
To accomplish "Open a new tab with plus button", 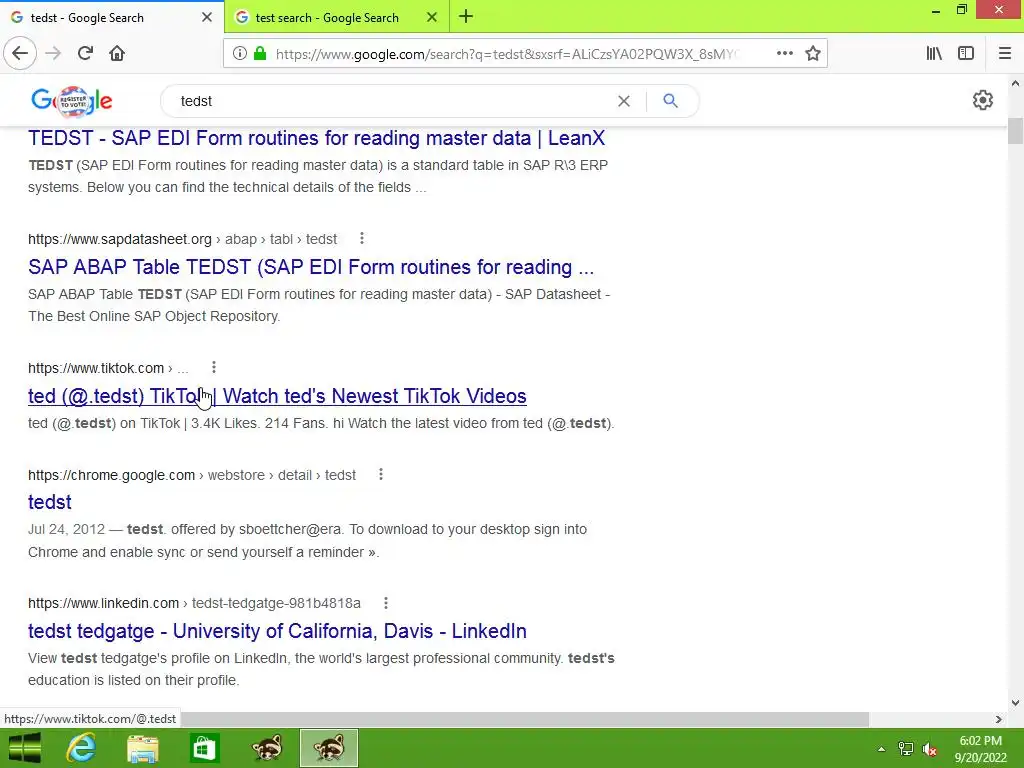I will click(466, 17).
